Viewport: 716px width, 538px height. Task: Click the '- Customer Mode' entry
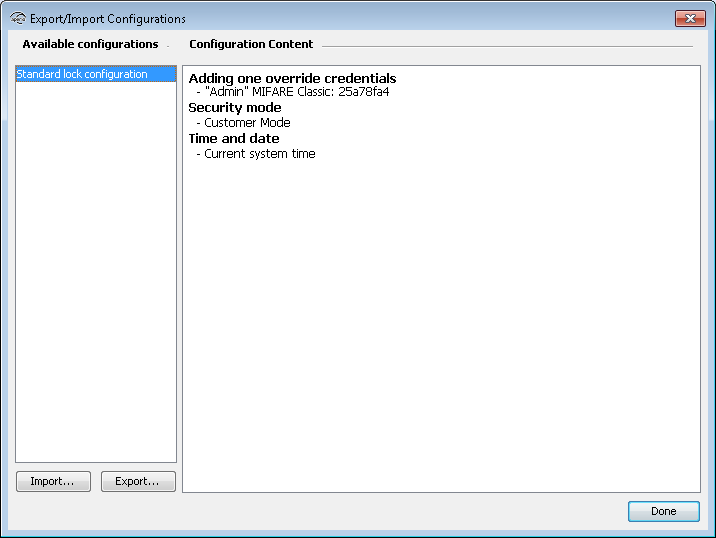pyautogui.click(x=243, y=123)
